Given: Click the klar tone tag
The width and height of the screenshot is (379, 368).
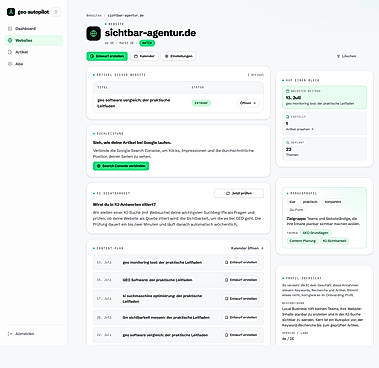Looking at the screenshot, I should 292,202.
